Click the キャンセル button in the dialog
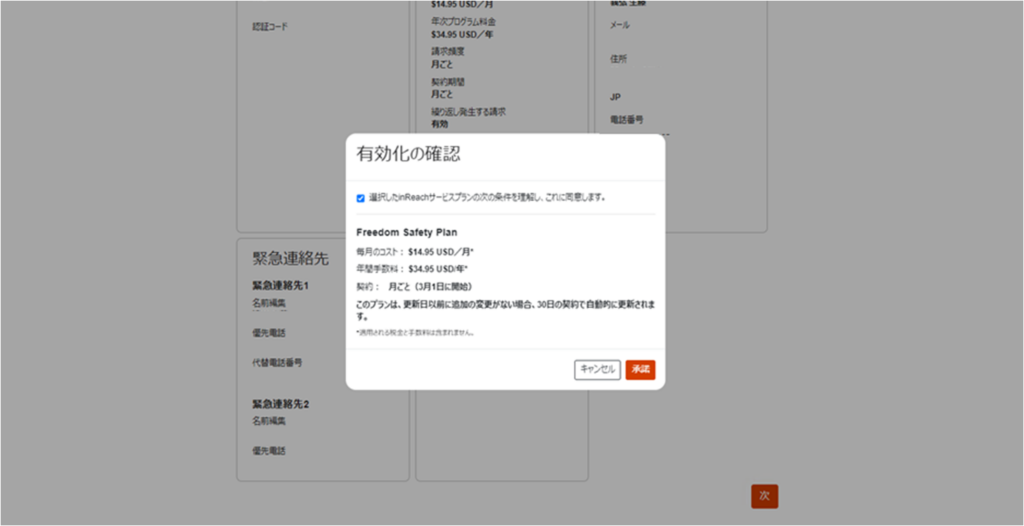This screenshot has height=526, width=1024. tap(597, 369)
